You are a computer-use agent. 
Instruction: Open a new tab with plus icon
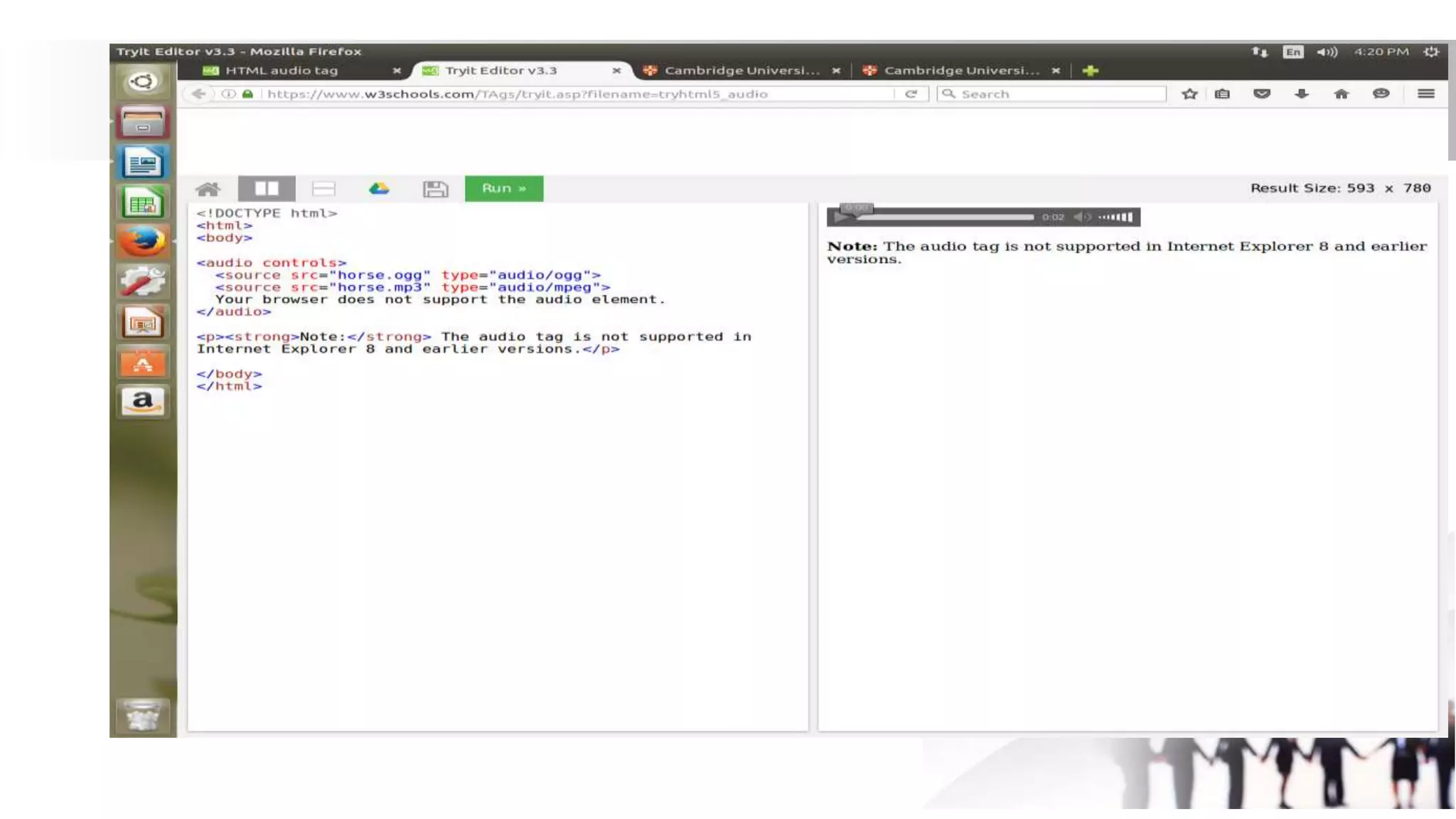[x=1090, y=70]
